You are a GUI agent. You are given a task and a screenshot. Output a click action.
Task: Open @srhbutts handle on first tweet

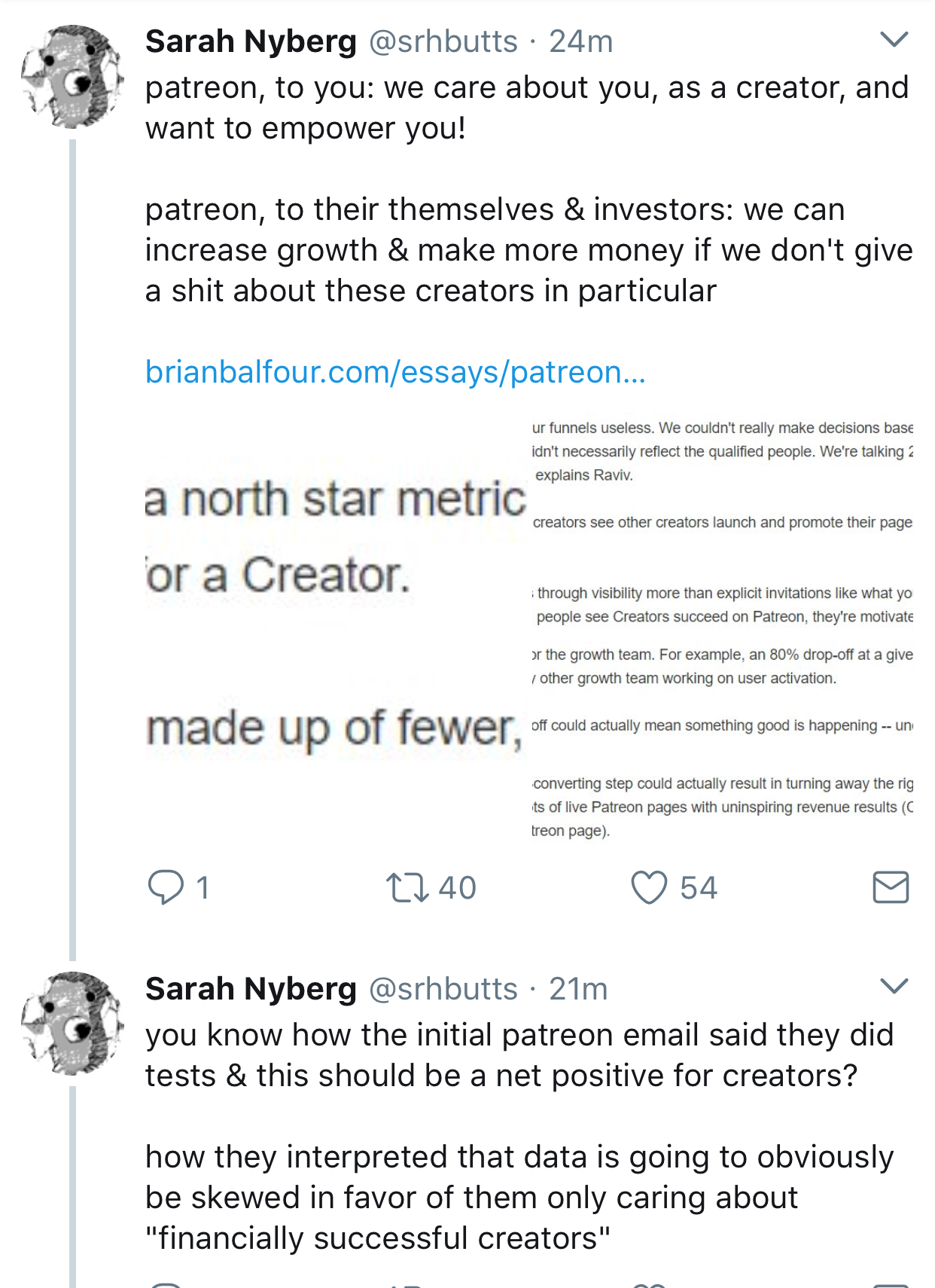[x=443, y=41]
